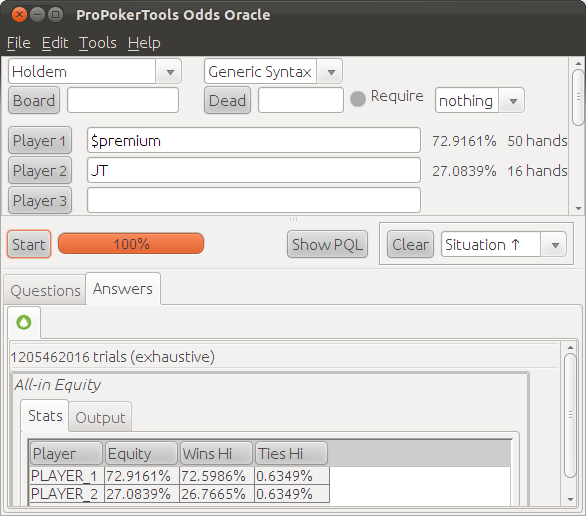Switch to the Questions tab

coord(45,290)
